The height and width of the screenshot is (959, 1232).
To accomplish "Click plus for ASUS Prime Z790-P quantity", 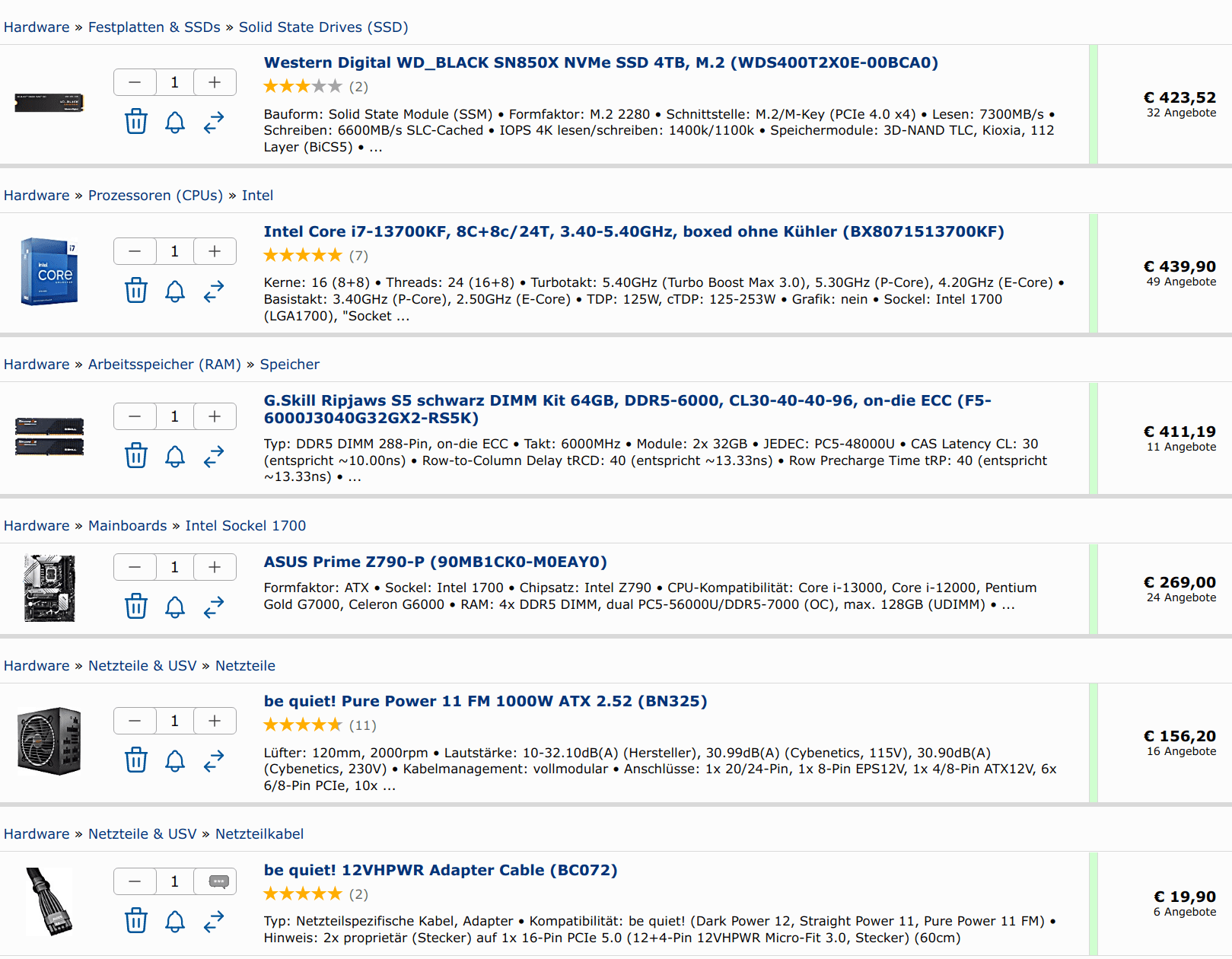I will (215, 567).
